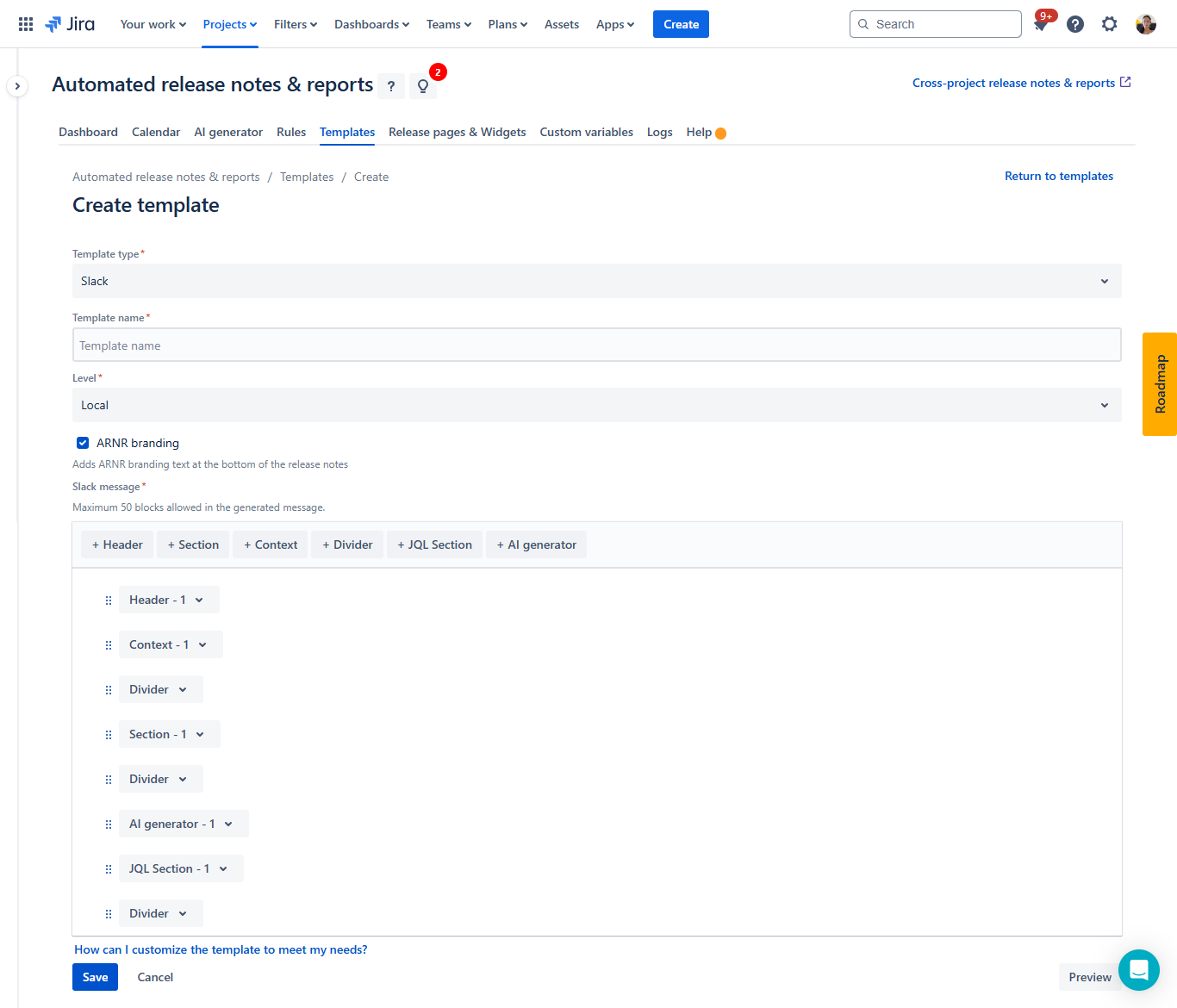Open Cross-project release notes & reports link

click(1021, 83)
